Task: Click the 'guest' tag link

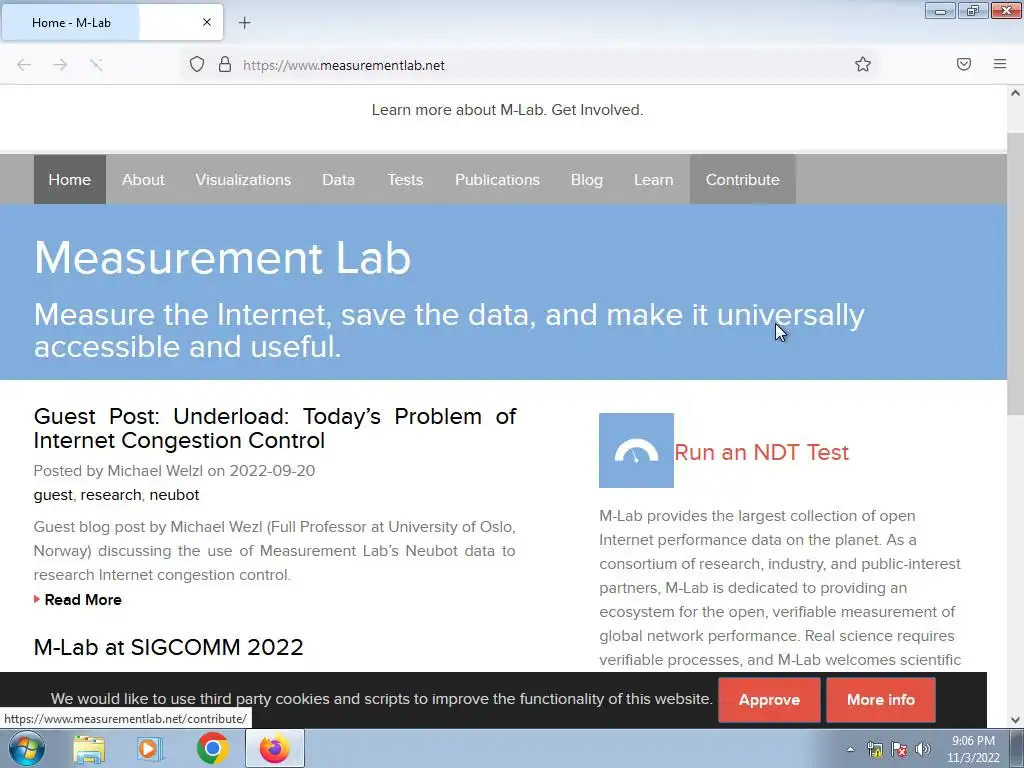Action: tap(53, 495)
